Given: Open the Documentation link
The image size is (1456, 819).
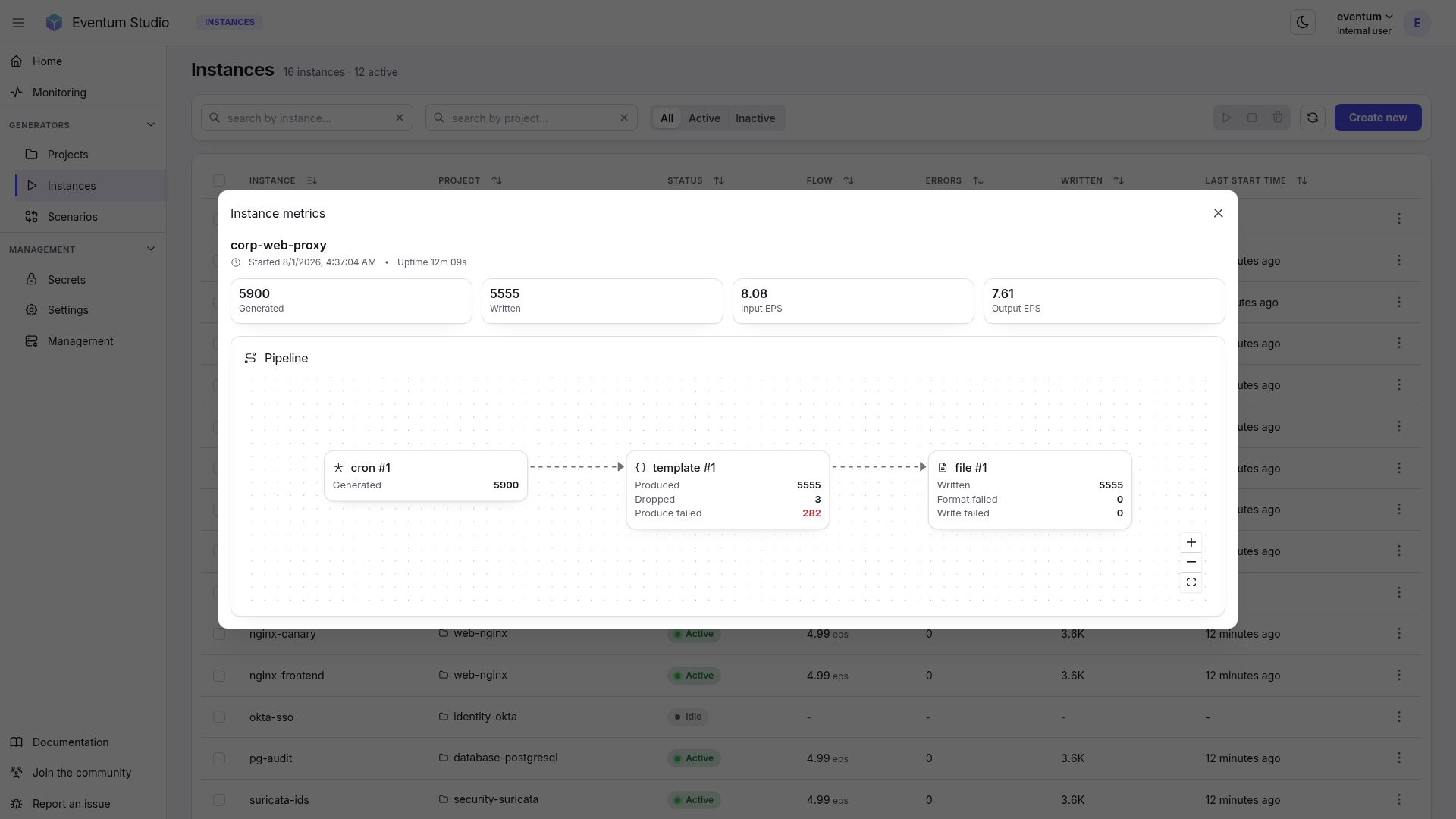Looking at the screenshot, I should [71, 742].
